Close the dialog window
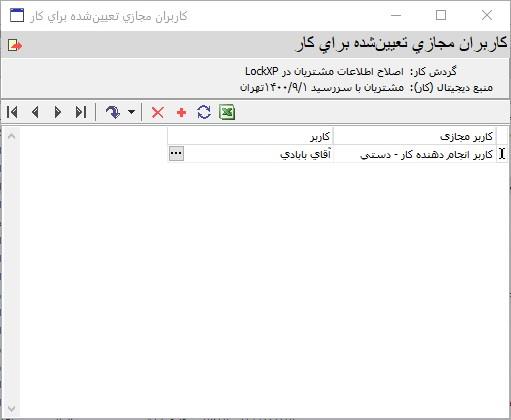Image resolution: width=511 pixels, height=420 pixels. click(487, 15)
